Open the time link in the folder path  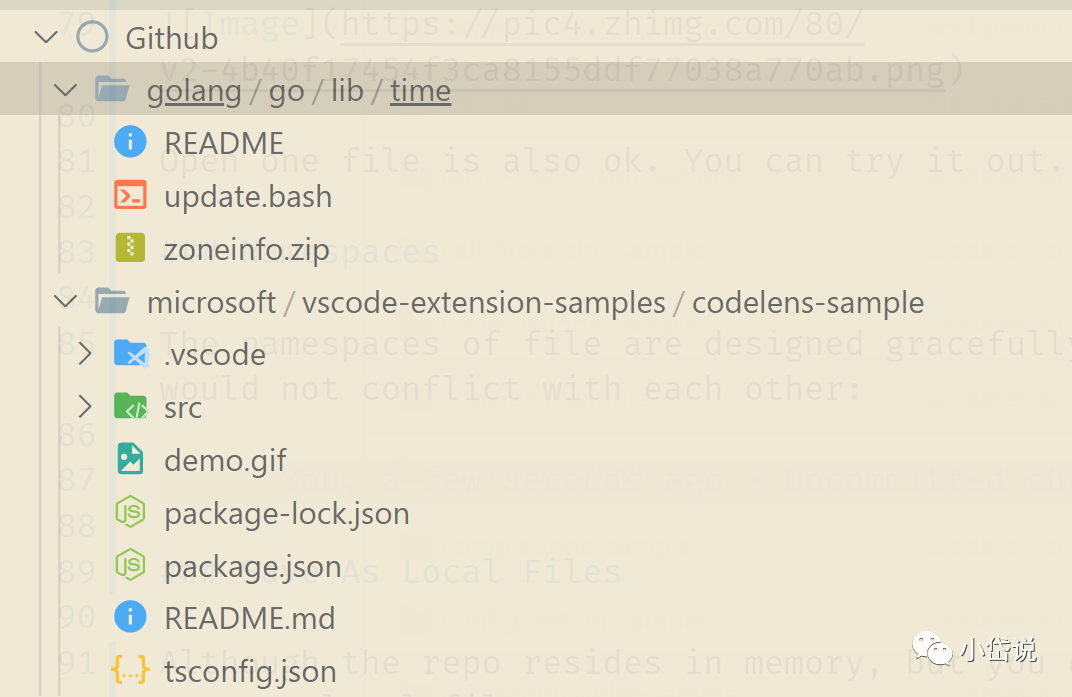click(420, 91)
